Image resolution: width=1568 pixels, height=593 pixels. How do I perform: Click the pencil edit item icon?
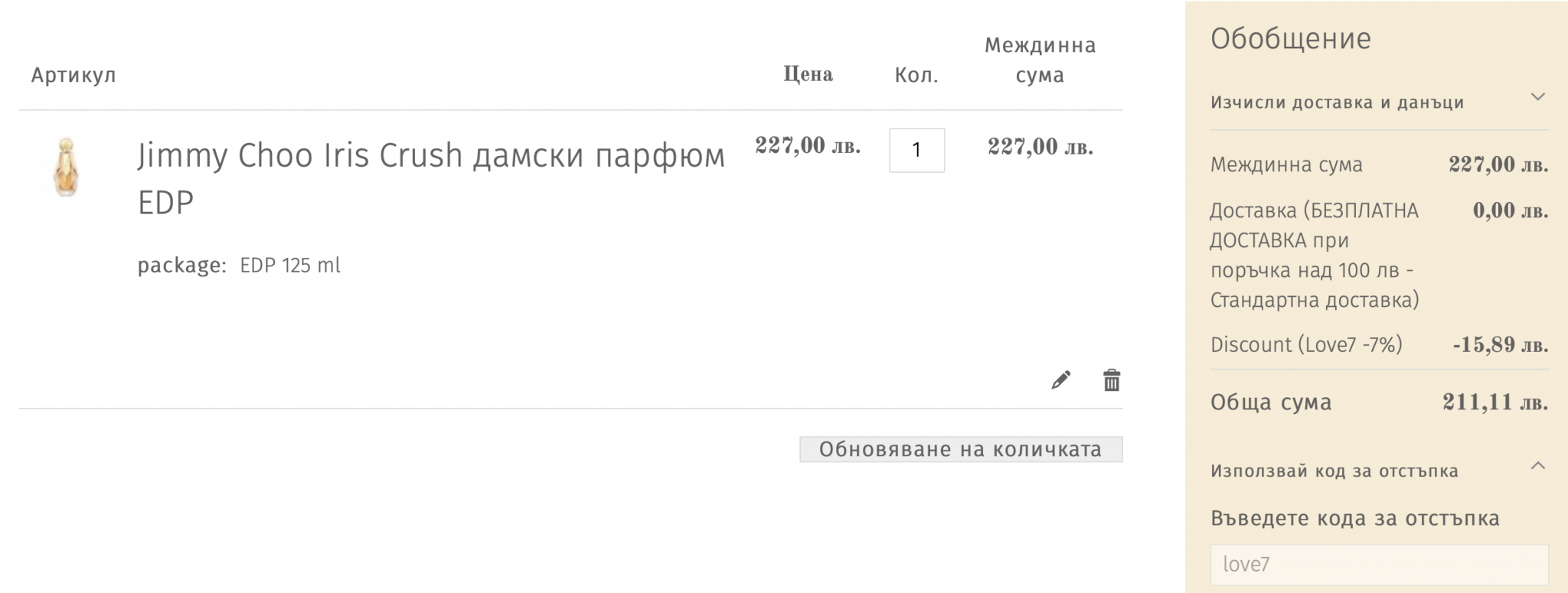tap(1060, 380)
